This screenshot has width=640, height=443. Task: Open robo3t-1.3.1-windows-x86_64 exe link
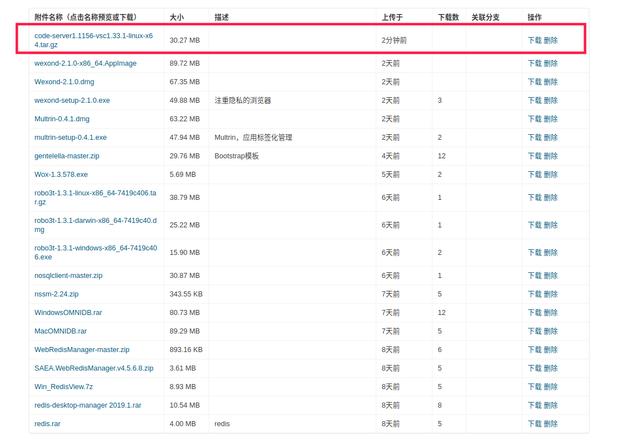coord(96,252)
